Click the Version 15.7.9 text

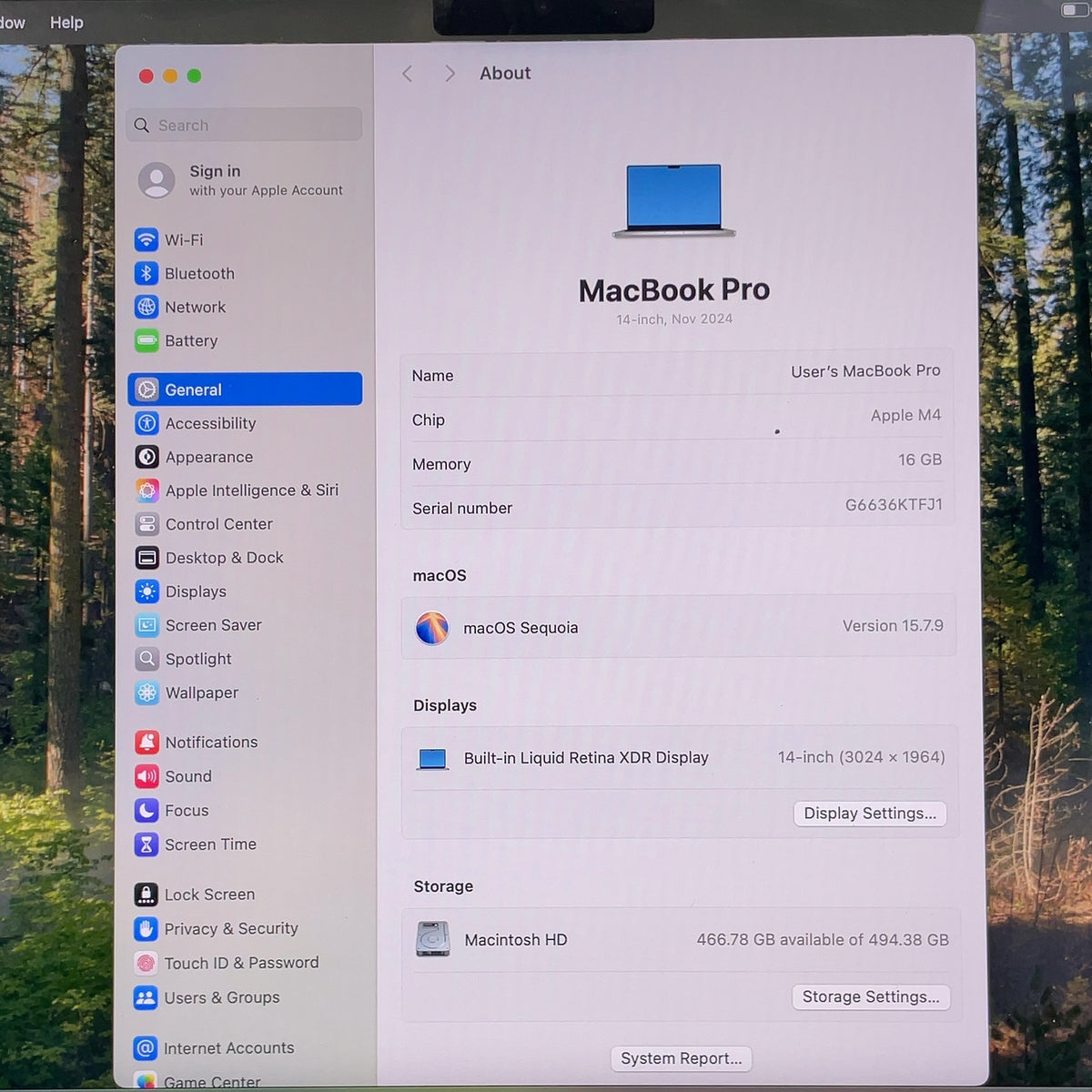[x=893, y=626]
